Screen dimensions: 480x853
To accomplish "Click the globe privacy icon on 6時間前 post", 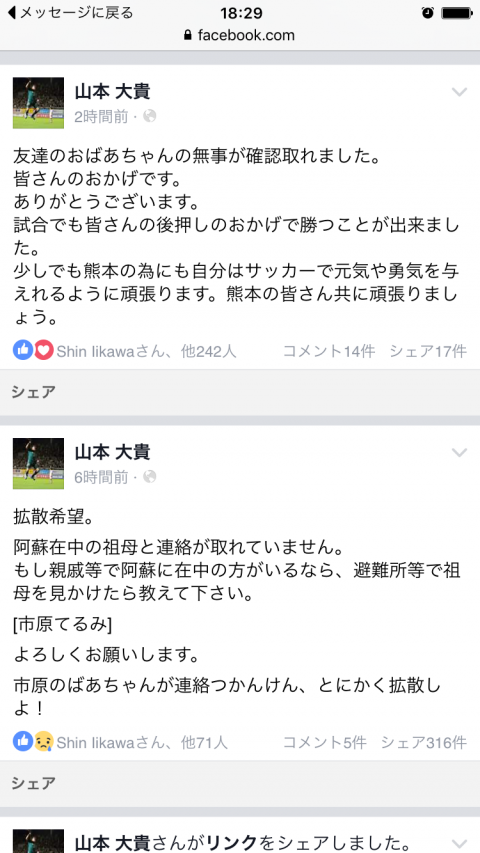I will click(150, 477).
